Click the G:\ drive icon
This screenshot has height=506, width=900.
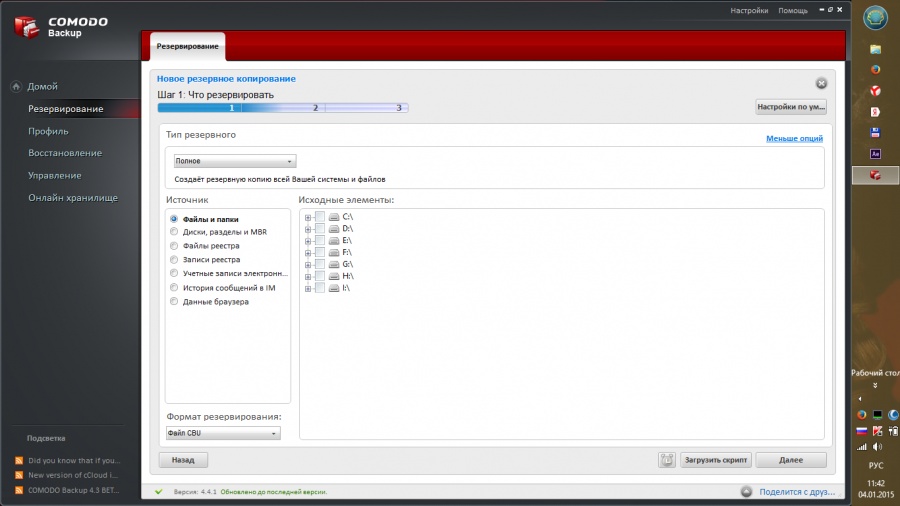(x=333, y=264)
